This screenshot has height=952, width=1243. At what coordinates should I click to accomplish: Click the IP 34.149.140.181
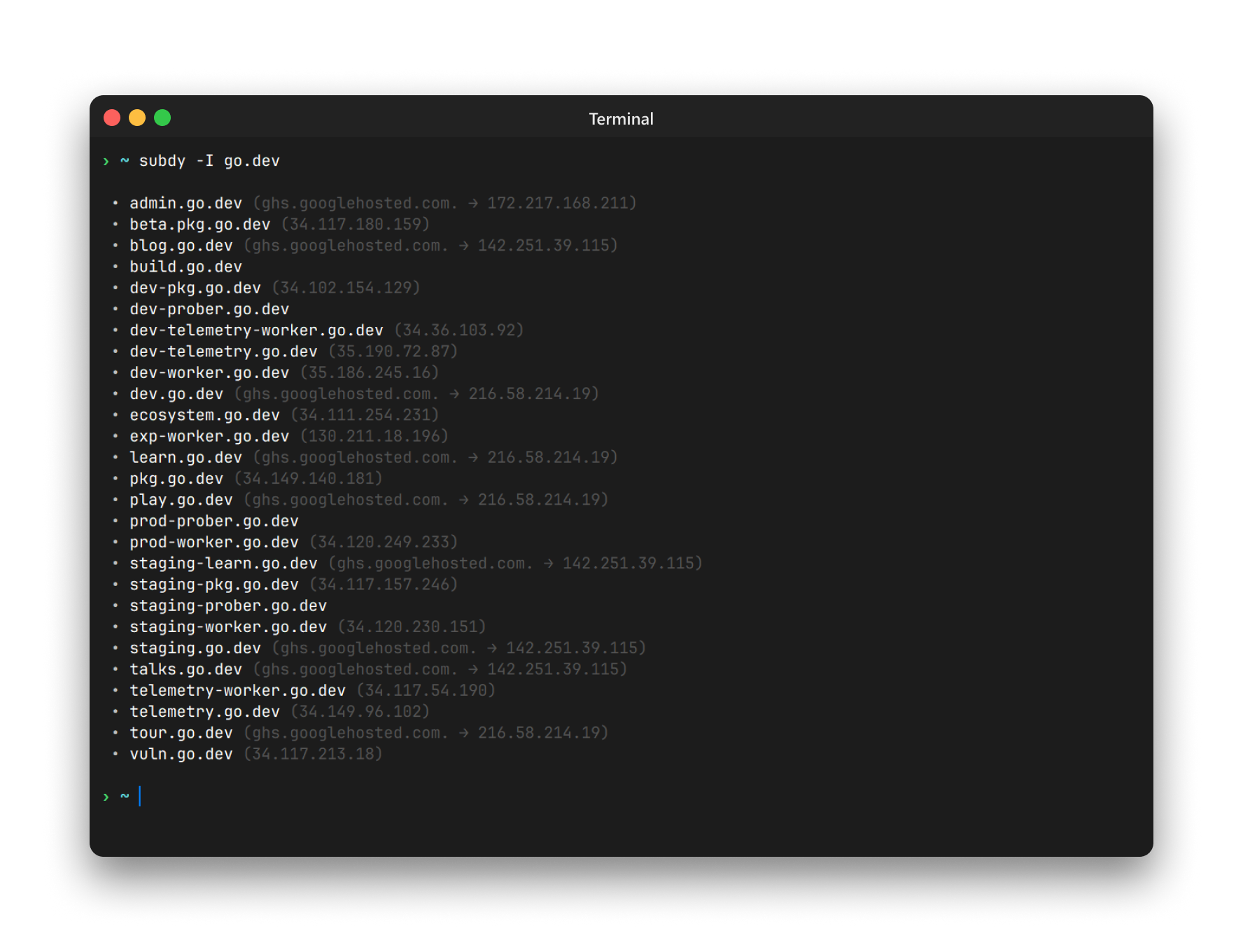pyautogui.click(x=309, y=478)
